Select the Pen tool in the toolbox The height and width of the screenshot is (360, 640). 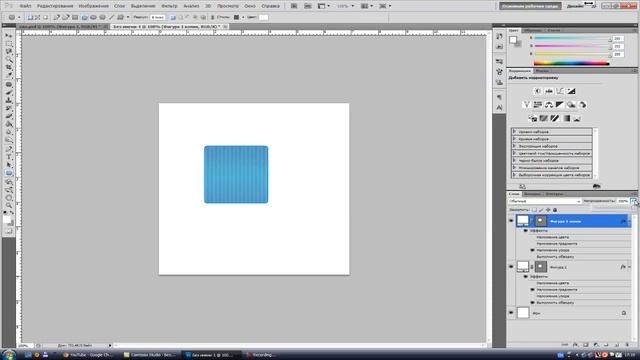pyautogui.click(x=9, y=149)
